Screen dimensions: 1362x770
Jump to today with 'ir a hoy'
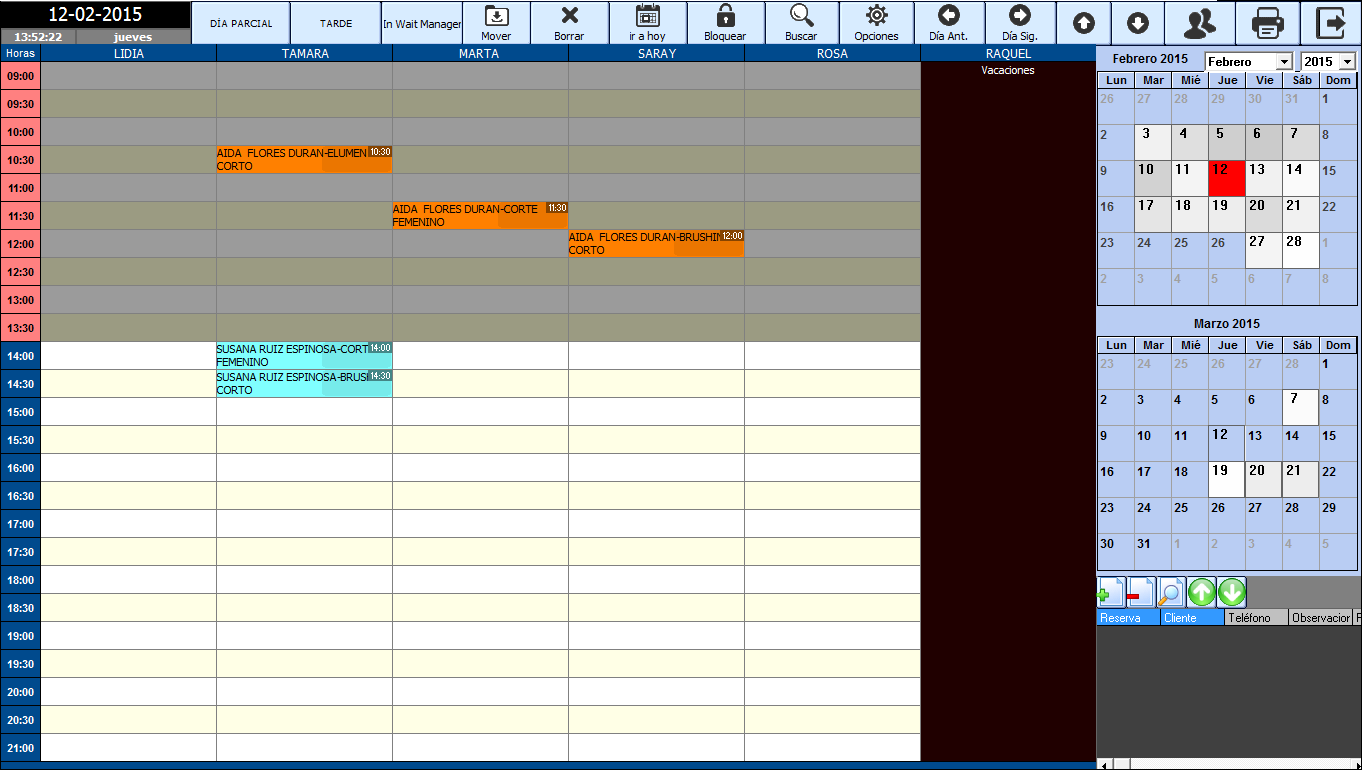(647, 23)
